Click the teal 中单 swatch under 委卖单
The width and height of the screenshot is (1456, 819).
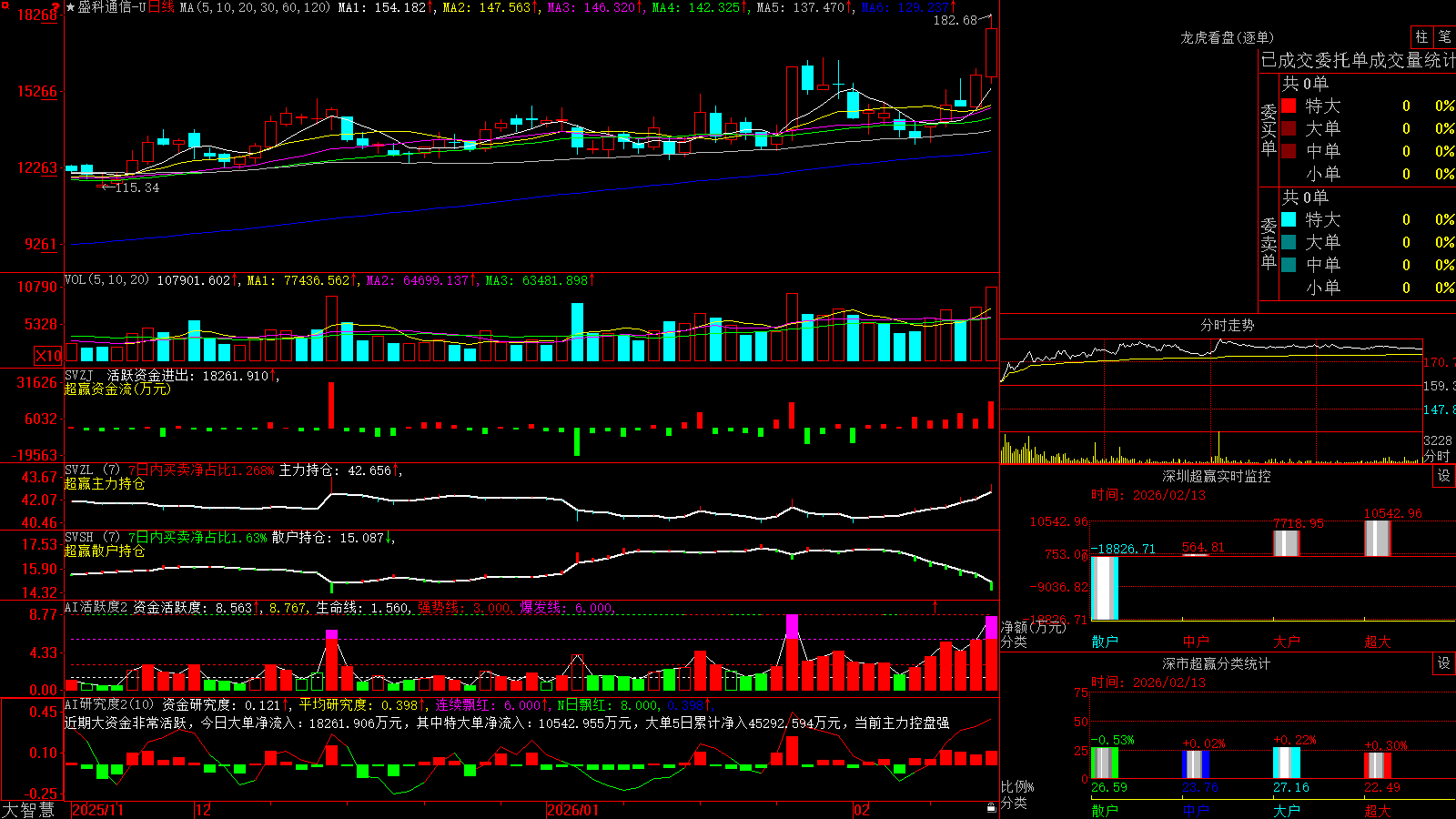(1289, 265)
